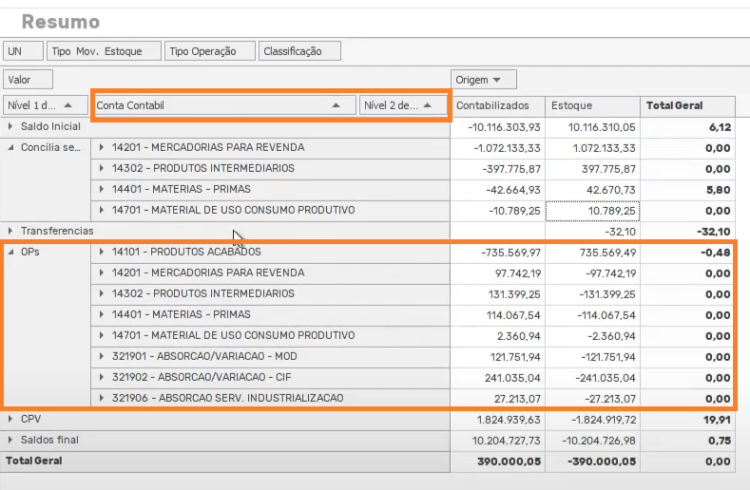Image resolution: width=750 pixels, height=490 pixels.
Task: Collapse the Concilia se... group
Action: click(11, 148)
